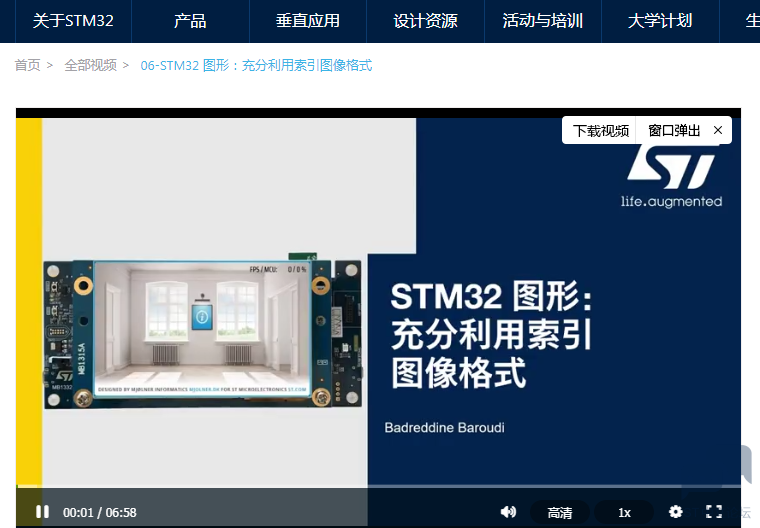Open the 大学计划 menu
Screen dimensions: 760x528
660,21
